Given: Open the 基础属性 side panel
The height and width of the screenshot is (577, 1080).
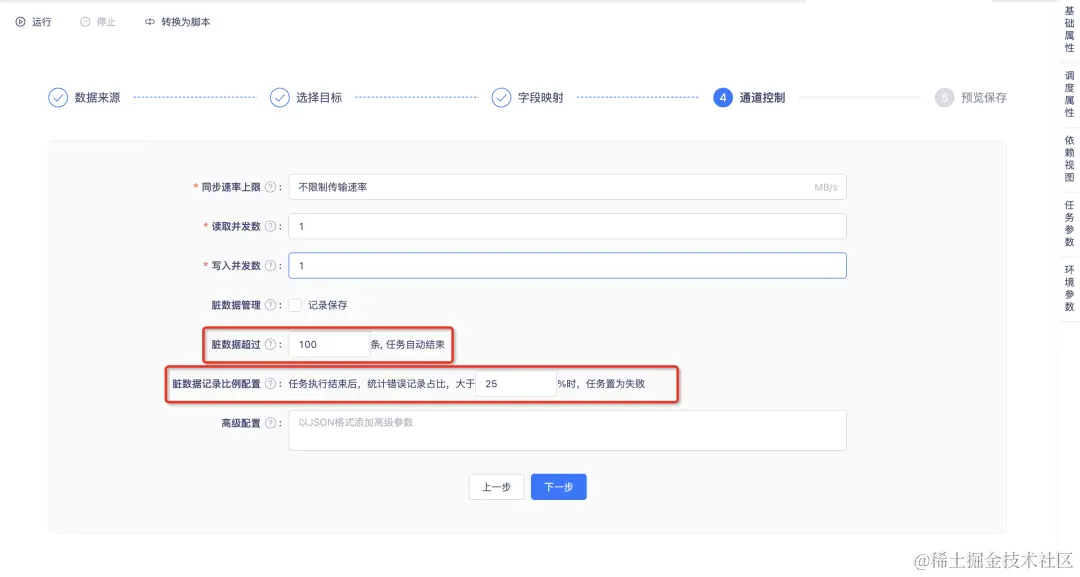Looking at the screenshot, I should [1069, 30].
